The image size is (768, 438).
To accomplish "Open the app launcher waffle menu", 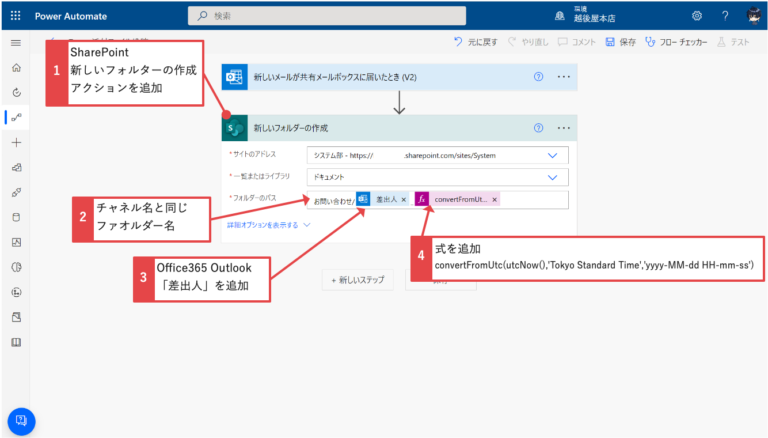I will (x=15, y=15).
